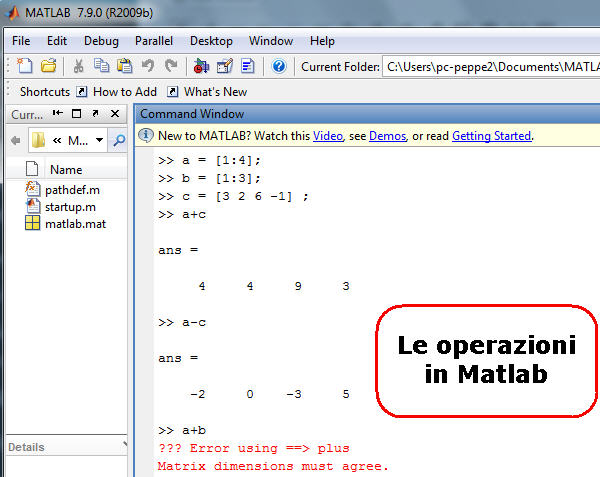Click the Details panel header

click(67, 446)
